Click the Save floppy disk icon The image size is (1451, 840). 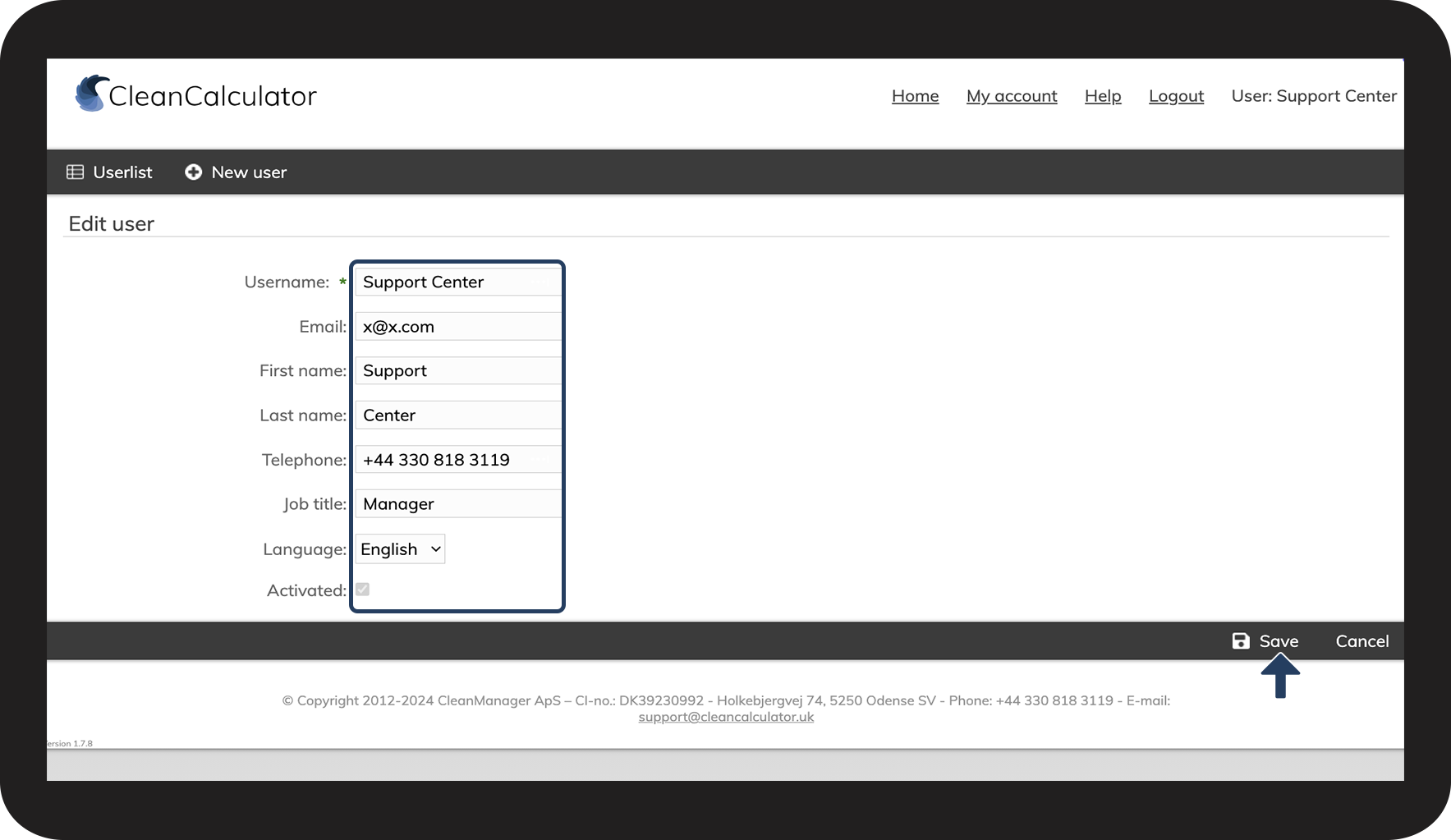1241,641
